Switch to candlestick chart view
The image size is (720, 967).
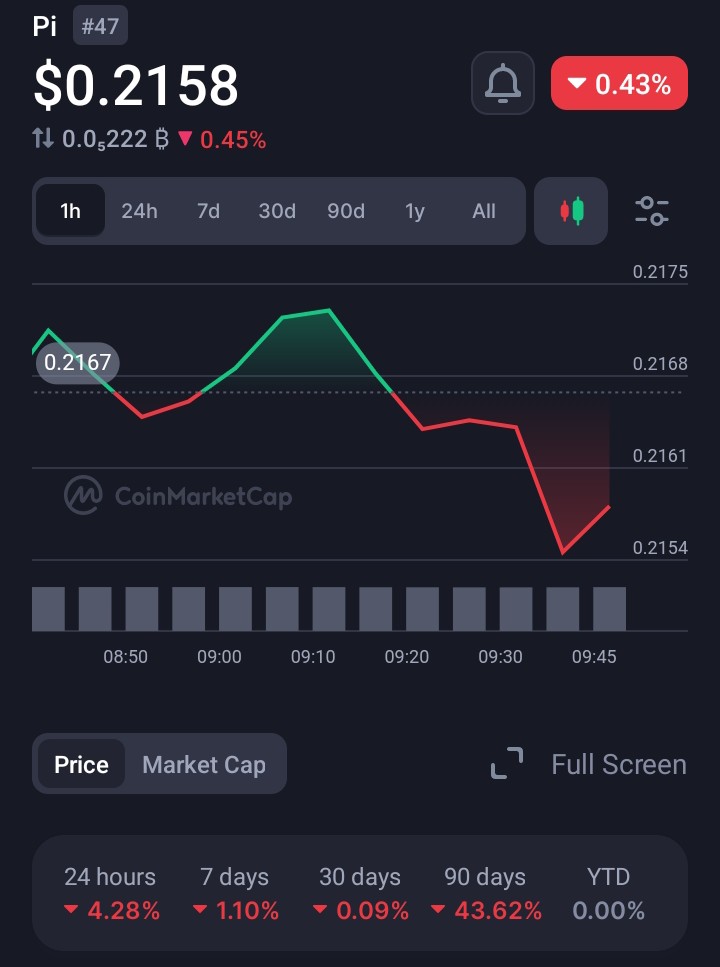point(571,211)
